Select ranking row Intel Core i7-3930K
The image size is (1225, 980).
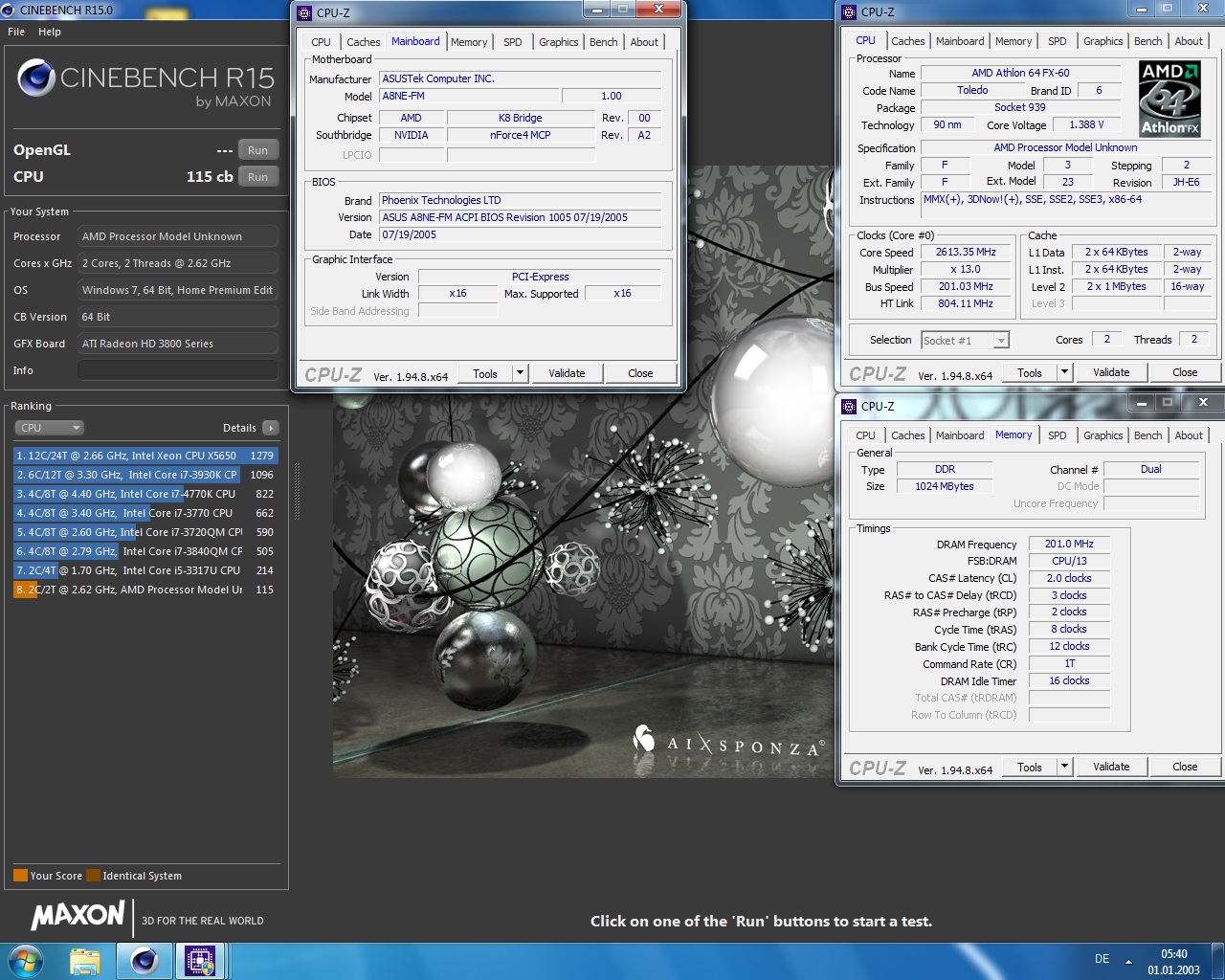pyautogui.click(x=145, y=475)
